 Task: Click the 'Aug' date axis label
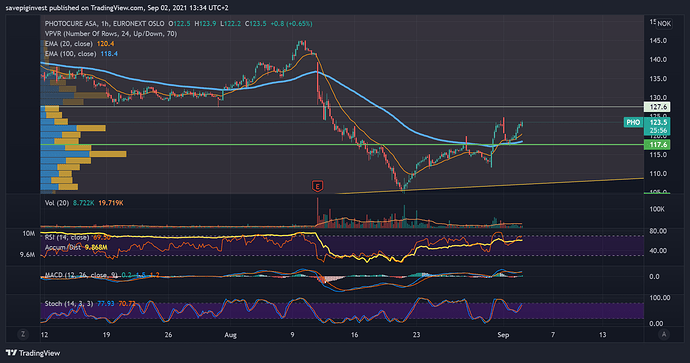(231, 335)
